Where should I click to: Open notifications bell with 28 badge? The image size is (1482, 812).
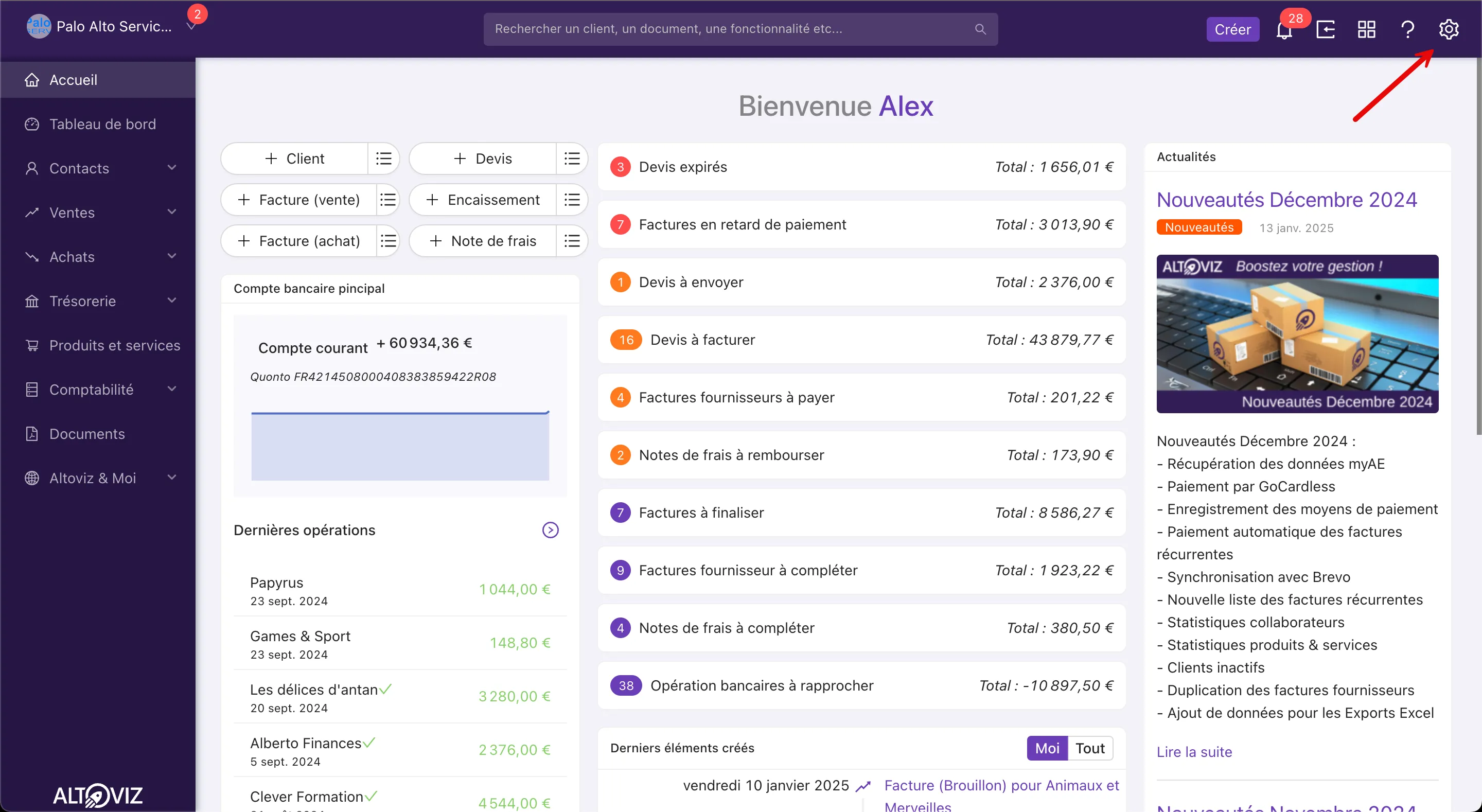pyautogui.click(x=1284, y=29)
